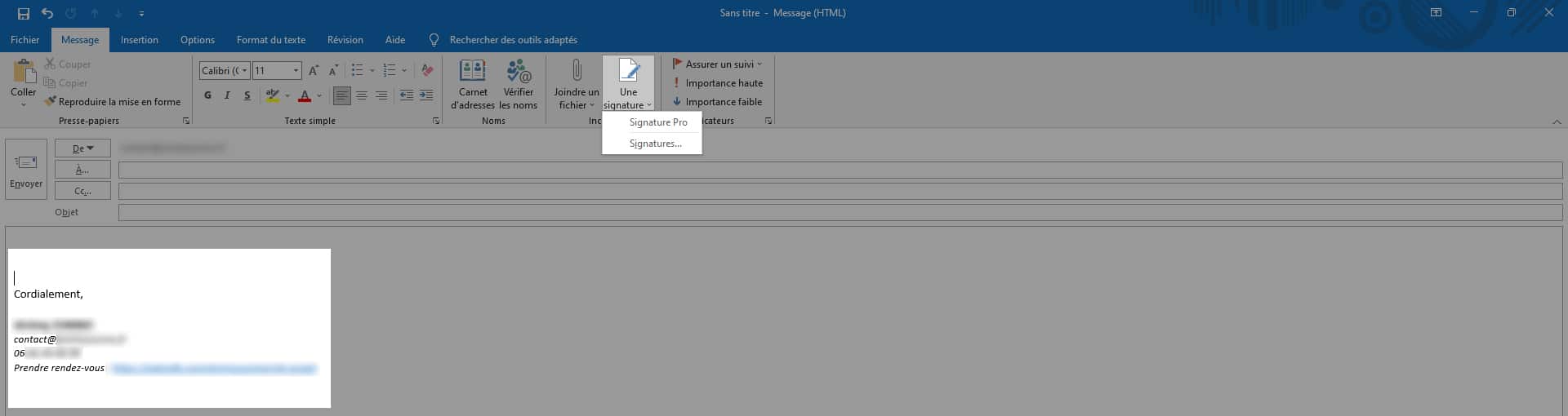Expand the De sender dropdown

click(x=82, y=148)
